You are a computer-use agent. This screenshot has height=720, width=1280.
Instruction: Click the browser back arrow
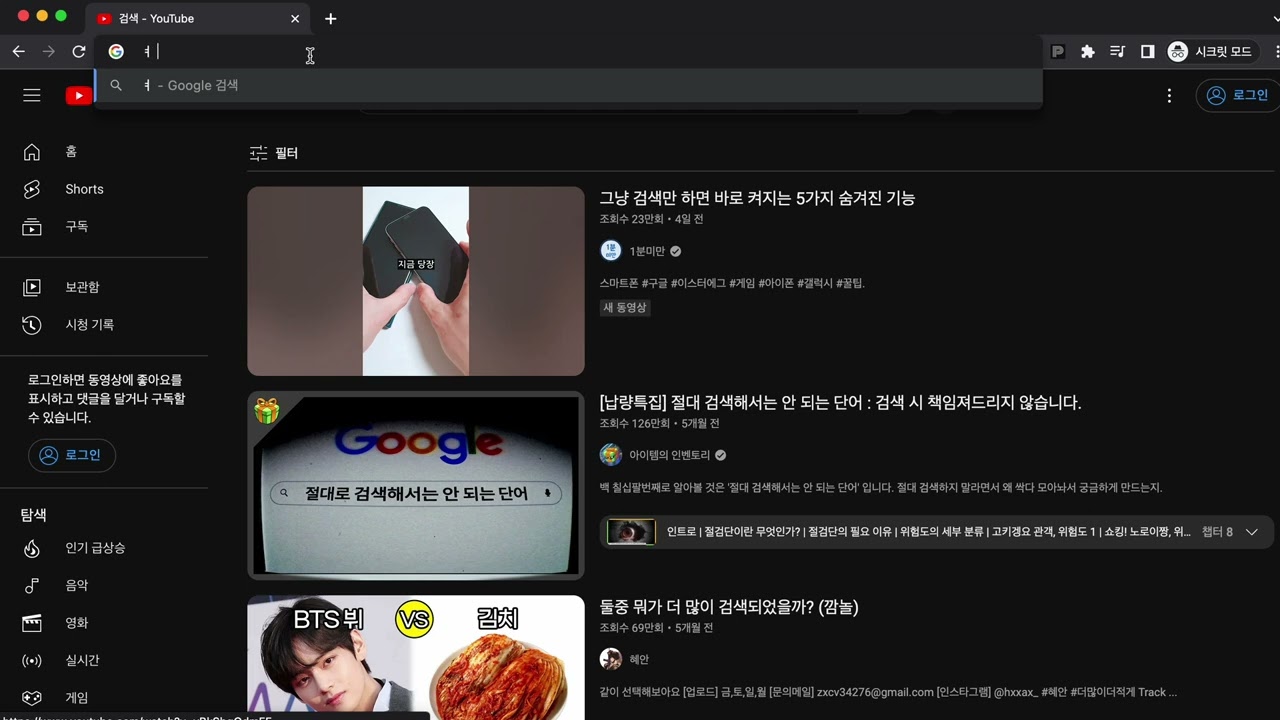[18, 52]
